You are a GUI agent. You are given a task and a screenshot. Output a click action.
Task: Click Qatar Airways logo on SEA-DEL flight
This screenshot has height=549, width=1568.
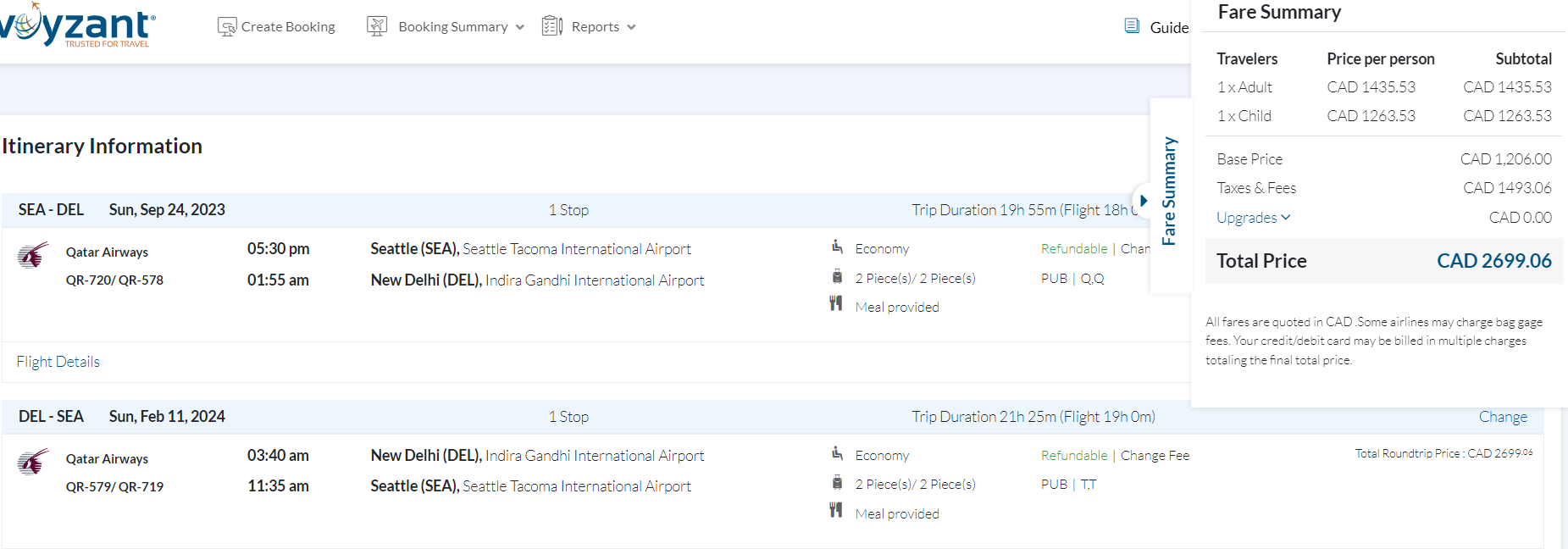(33, 254)
